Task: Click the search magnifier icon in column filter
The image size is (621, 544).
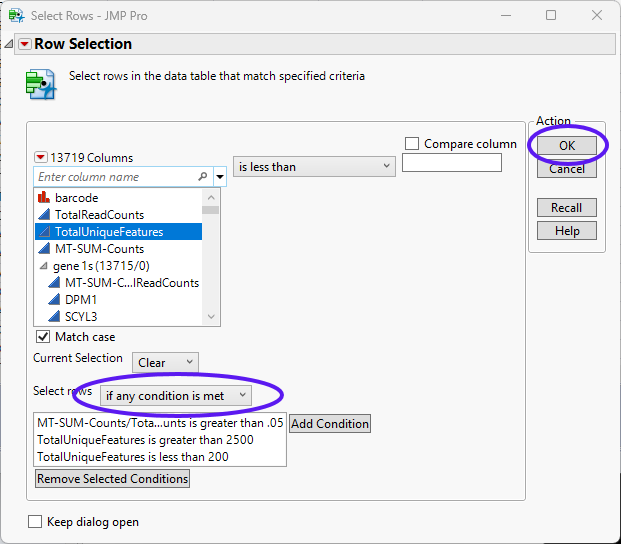Action: click(x=203, y=177)
